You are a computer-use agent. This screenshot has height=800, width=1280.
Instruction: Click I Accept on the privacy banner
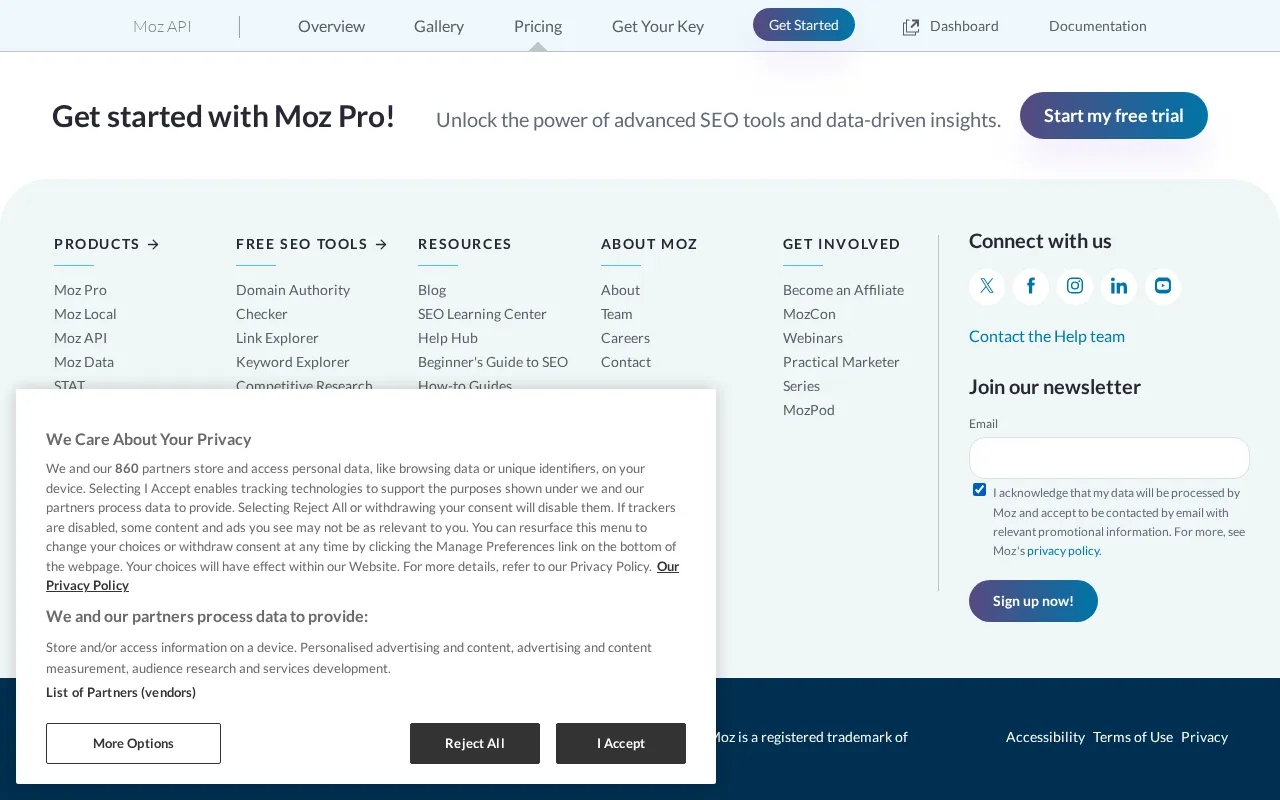tap(621, 743)
